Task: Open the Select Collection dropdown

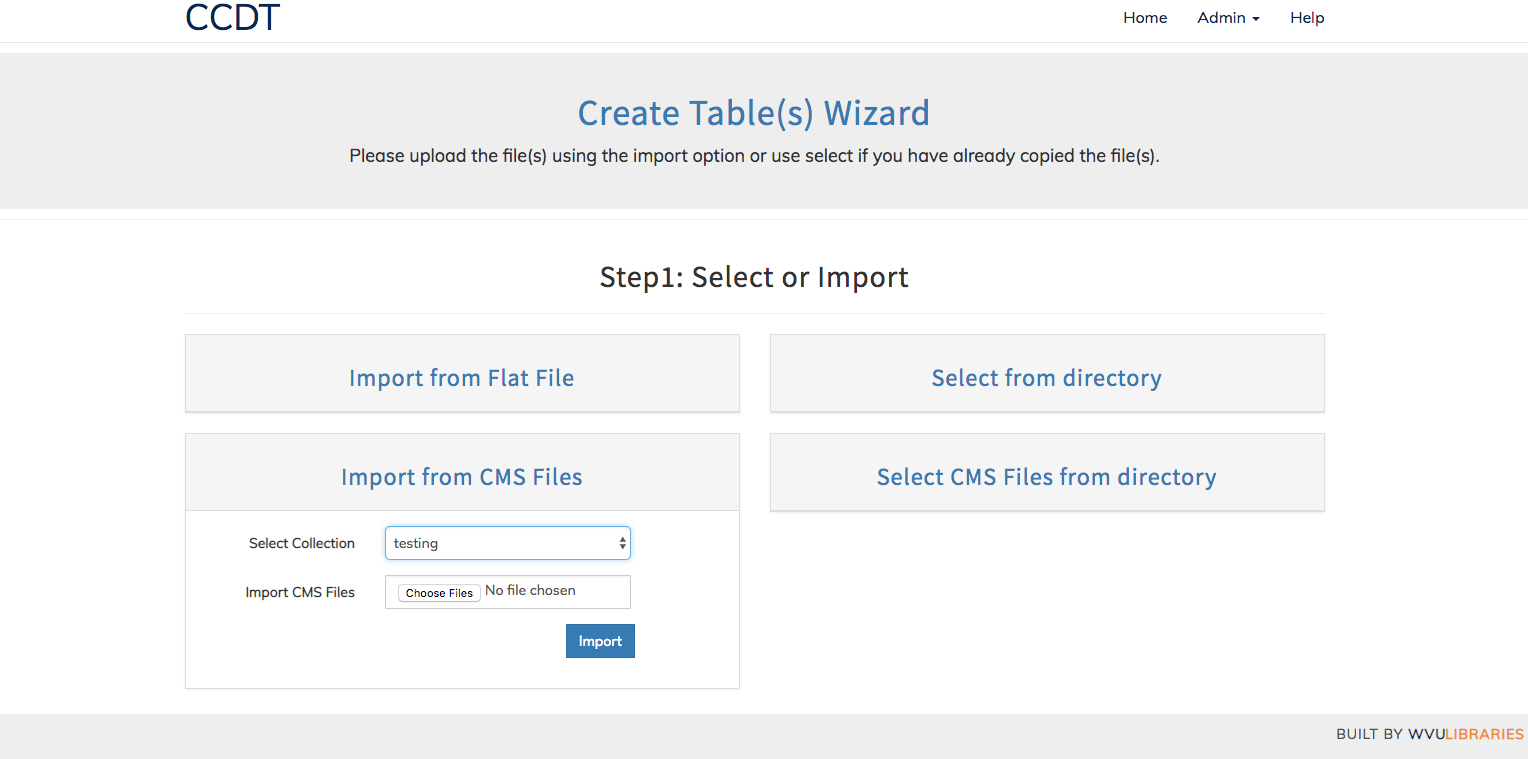Action: pos(507,543)
